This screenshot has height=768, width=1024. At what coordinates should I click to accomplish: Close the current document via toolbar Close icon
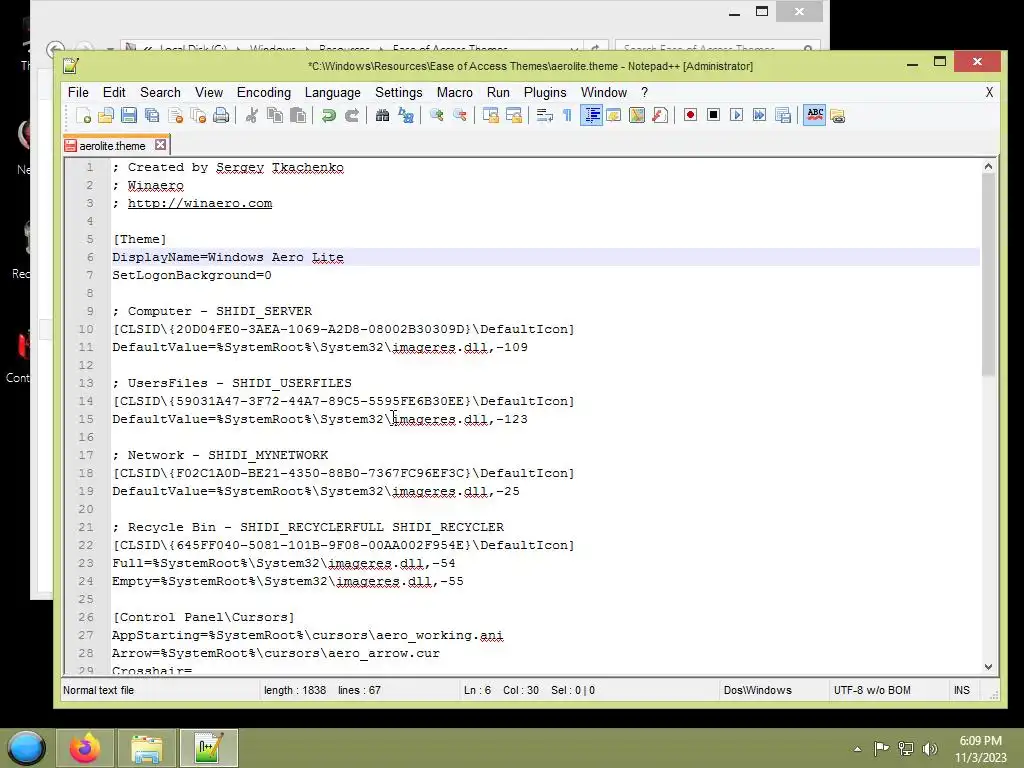(175, 116)
